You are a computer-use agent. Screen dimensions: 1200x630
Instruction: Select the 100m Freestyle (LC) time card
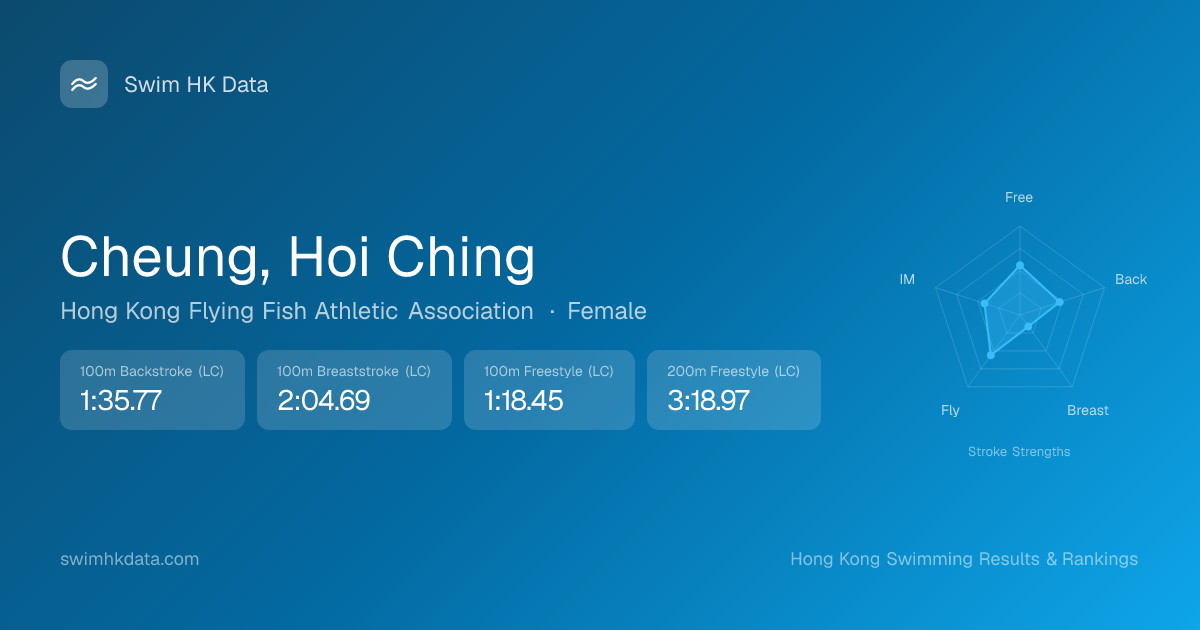tap(549, 390)
